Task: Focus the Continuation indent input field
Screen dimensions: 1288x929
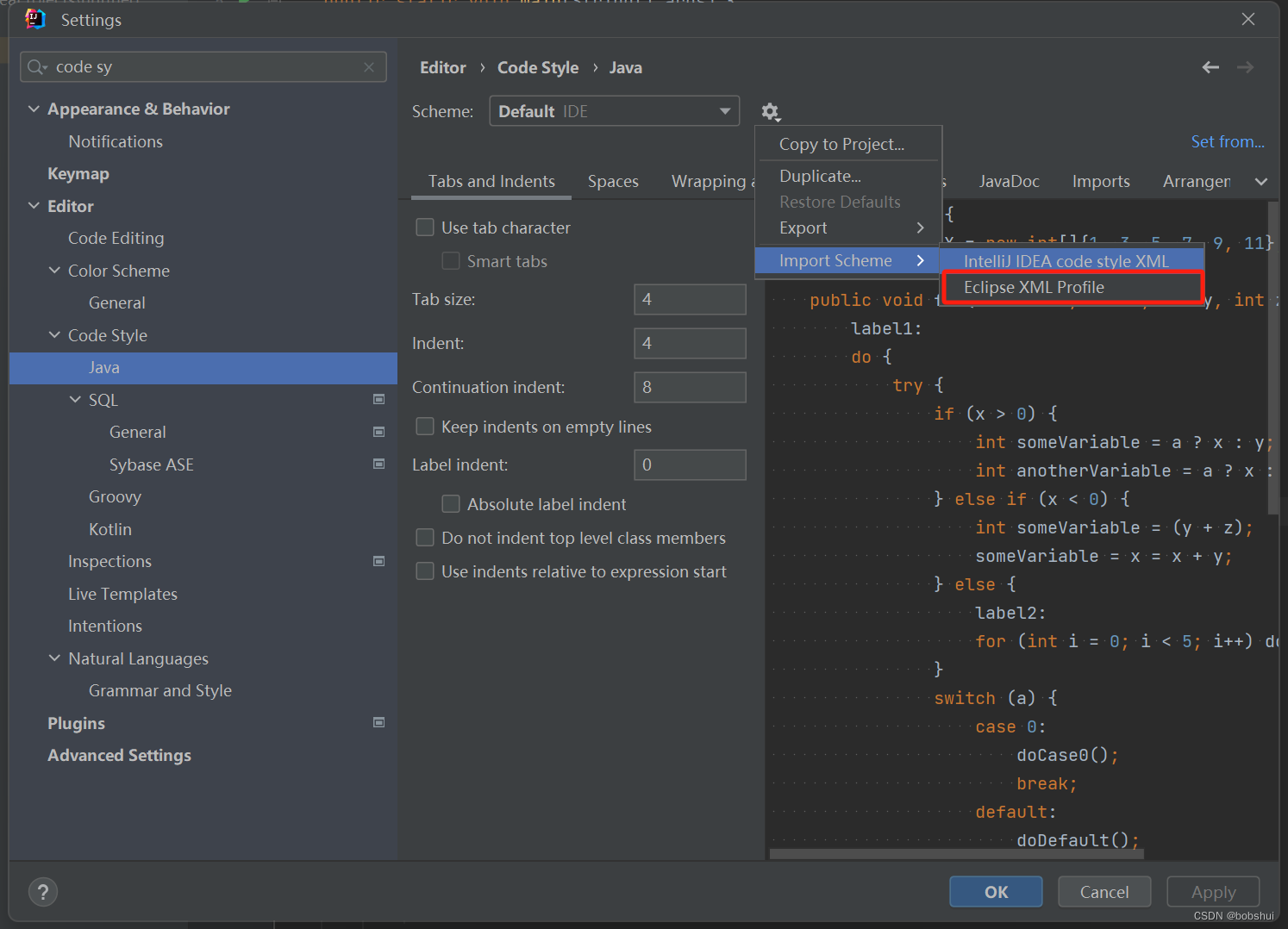Action: tap(690, 387)
